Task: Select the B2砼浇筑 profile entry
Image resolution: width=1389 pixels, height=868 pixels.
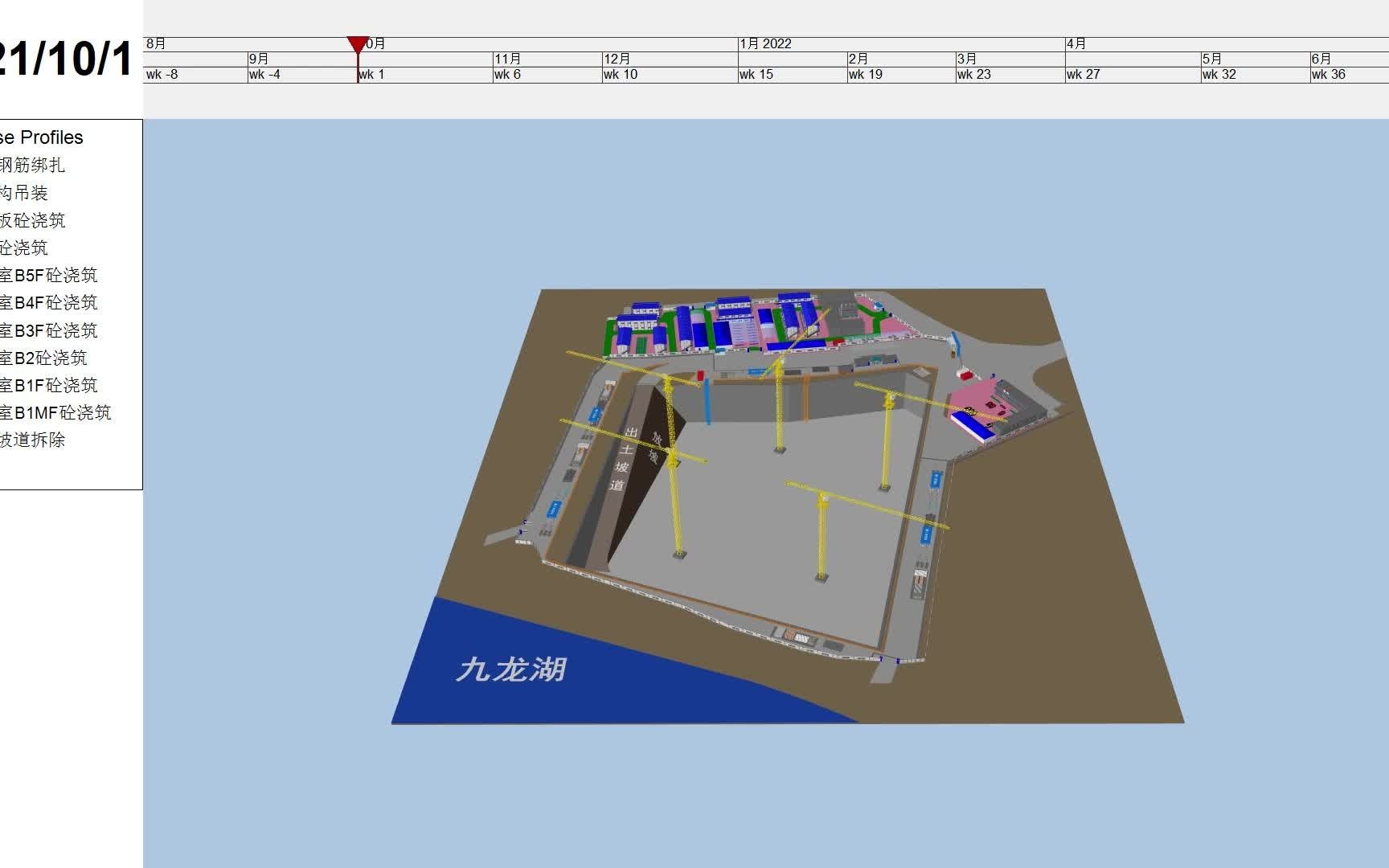Action: 44,358
